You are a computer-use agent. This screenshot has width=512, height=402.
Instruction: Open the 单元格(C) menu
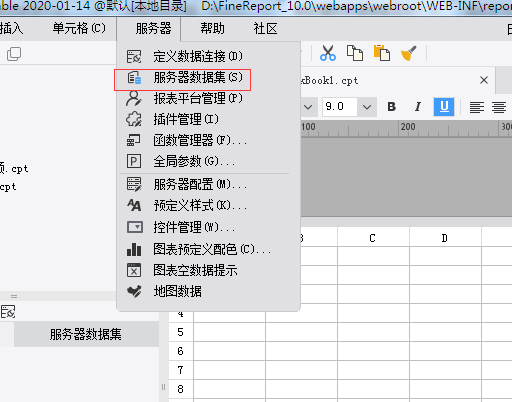click(x=79, y=29)
